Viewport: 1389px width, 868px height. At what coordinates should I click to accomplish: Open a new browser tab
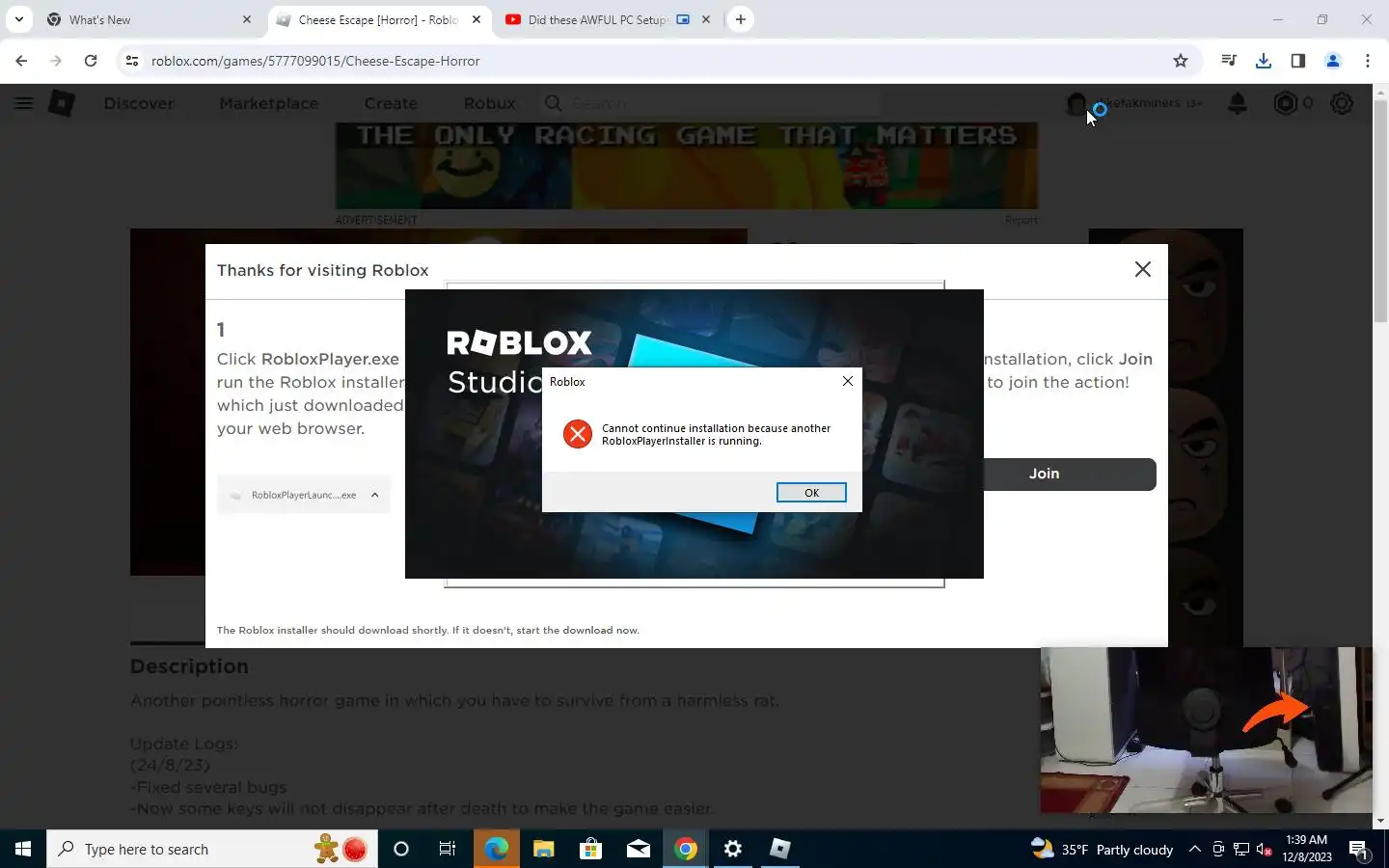pyautogui.click(x=740, y=19)
